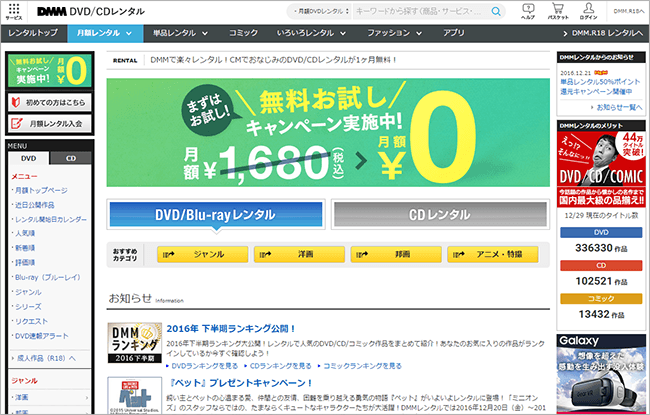Go to DMM.R18 レンタルへ link
The image size is (650, 415).
603,33
